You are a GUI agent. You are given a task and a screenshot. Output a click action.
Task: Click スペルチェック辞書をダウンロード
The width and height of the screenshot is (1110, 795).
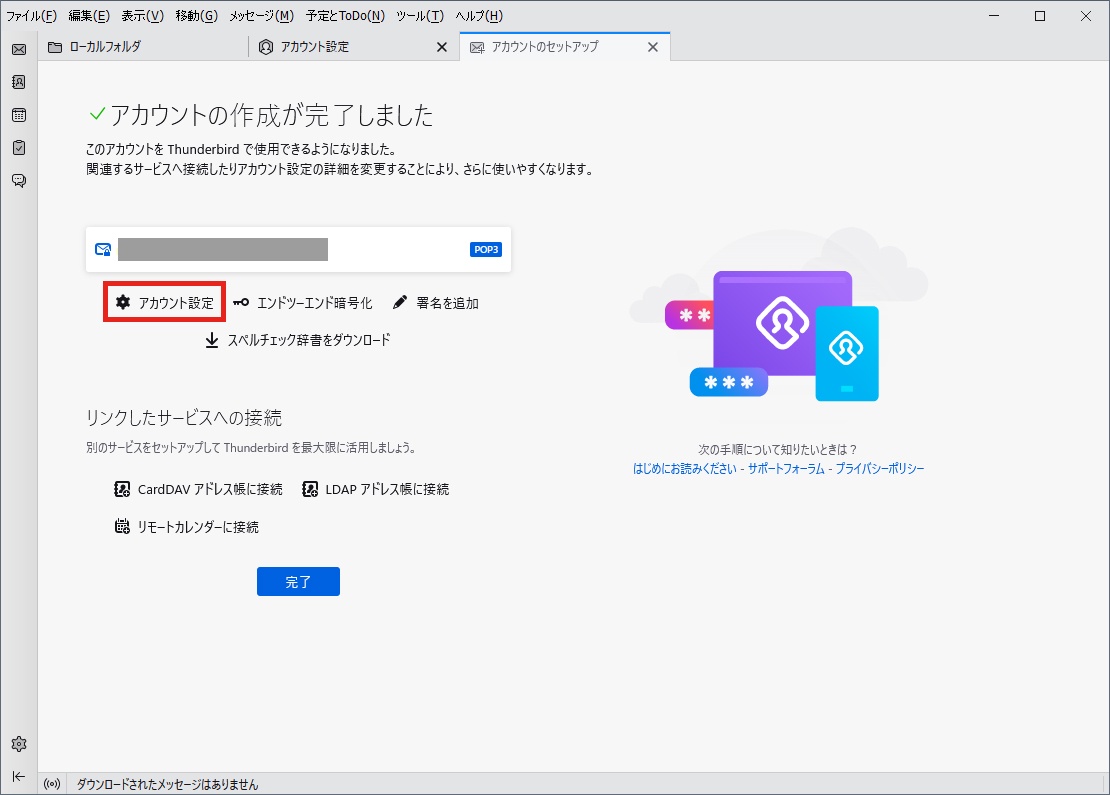[x=297, y=341]
